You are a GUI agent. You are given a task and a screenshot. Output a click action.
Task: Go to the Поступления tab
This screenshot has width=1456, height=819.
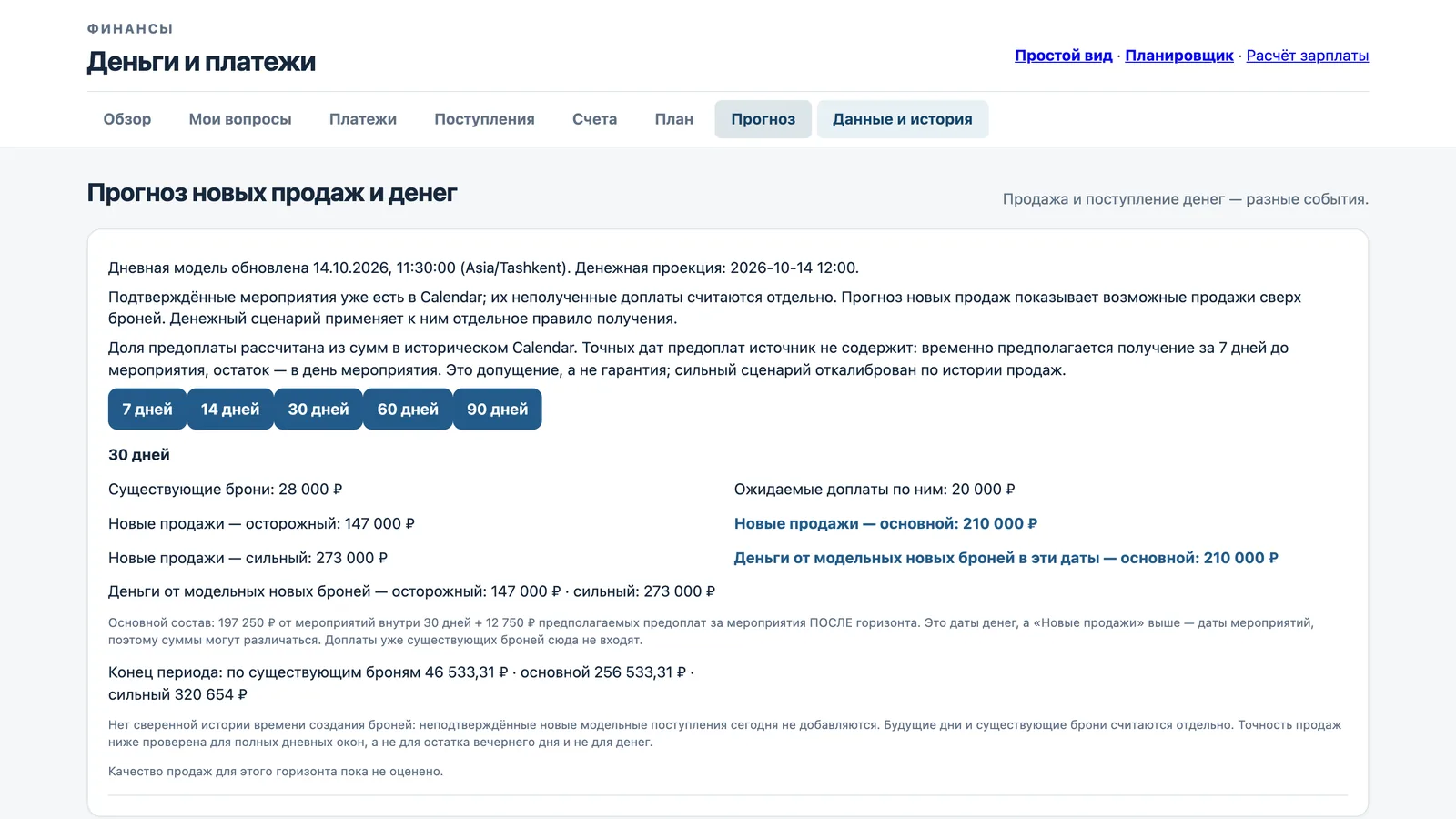(x=484, y=119)
